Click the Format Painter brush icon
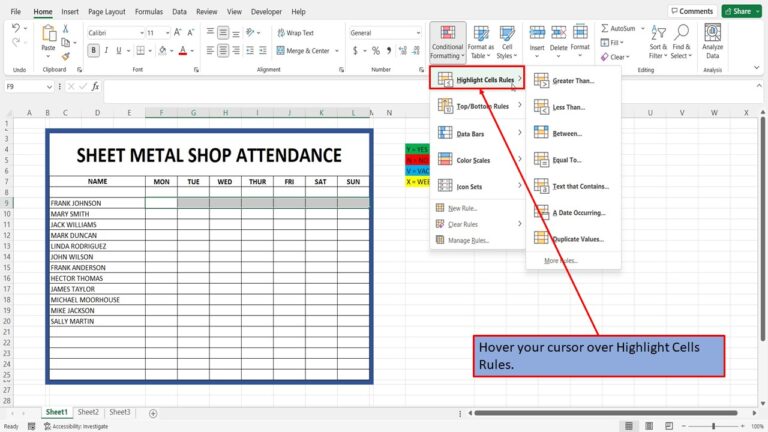Screen dimensions: 768x432 coord(66,56)
